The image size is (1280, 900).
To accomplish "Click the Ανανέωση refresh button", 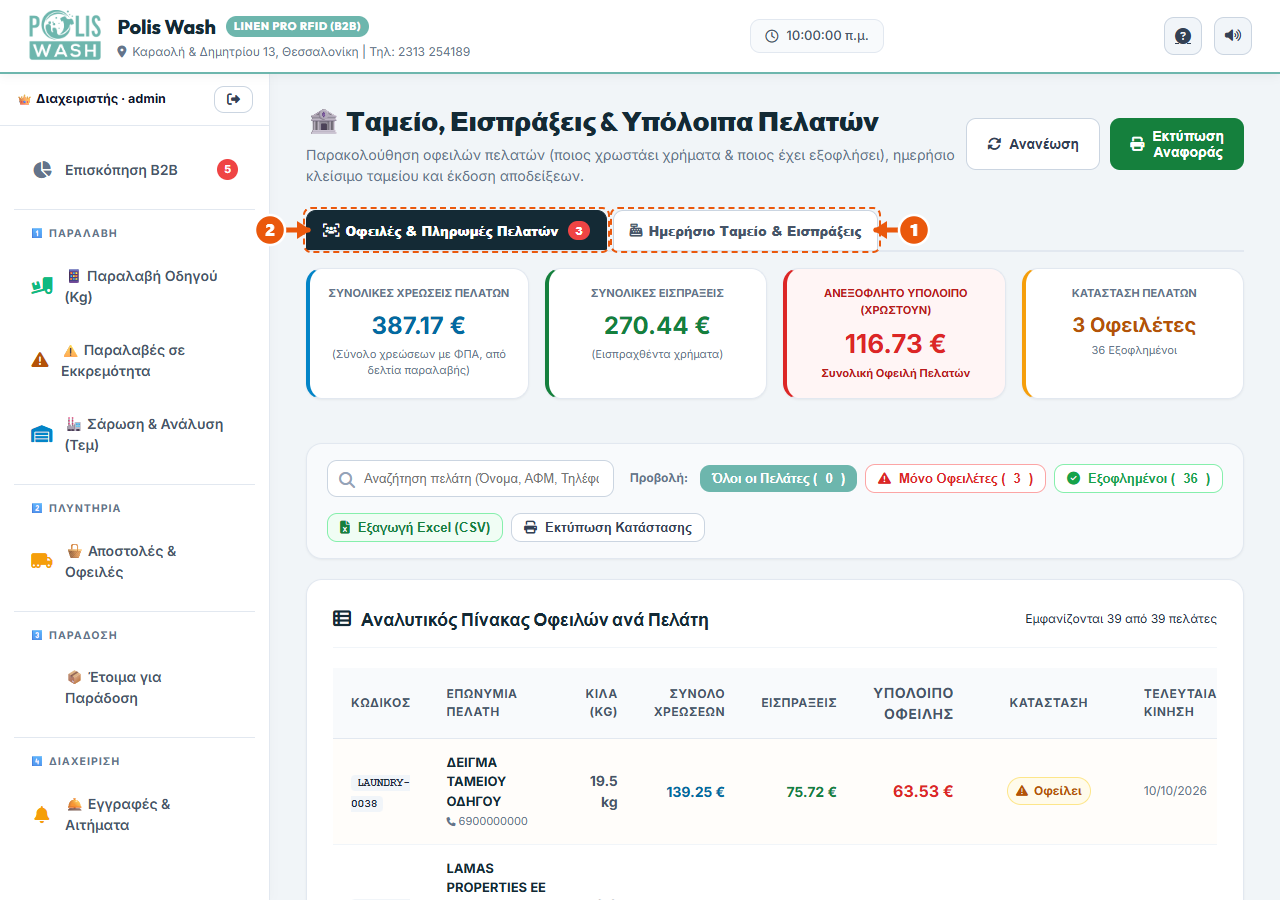I will pos(1033,144).
